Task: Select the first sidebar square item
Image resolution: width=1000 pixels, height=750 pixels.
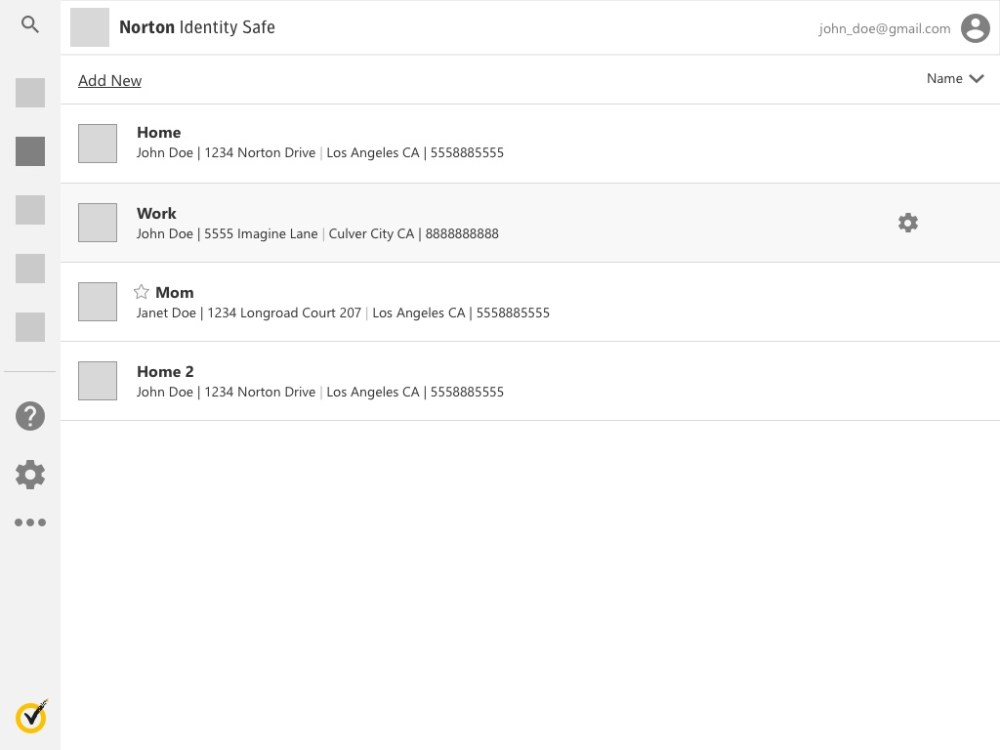Action: click(x=30, y=93)
